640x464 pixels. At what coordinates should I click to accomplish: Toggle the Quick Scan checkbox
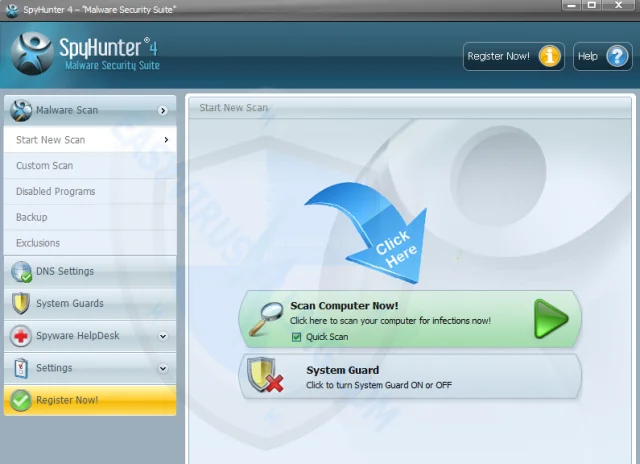click(297, 337)
